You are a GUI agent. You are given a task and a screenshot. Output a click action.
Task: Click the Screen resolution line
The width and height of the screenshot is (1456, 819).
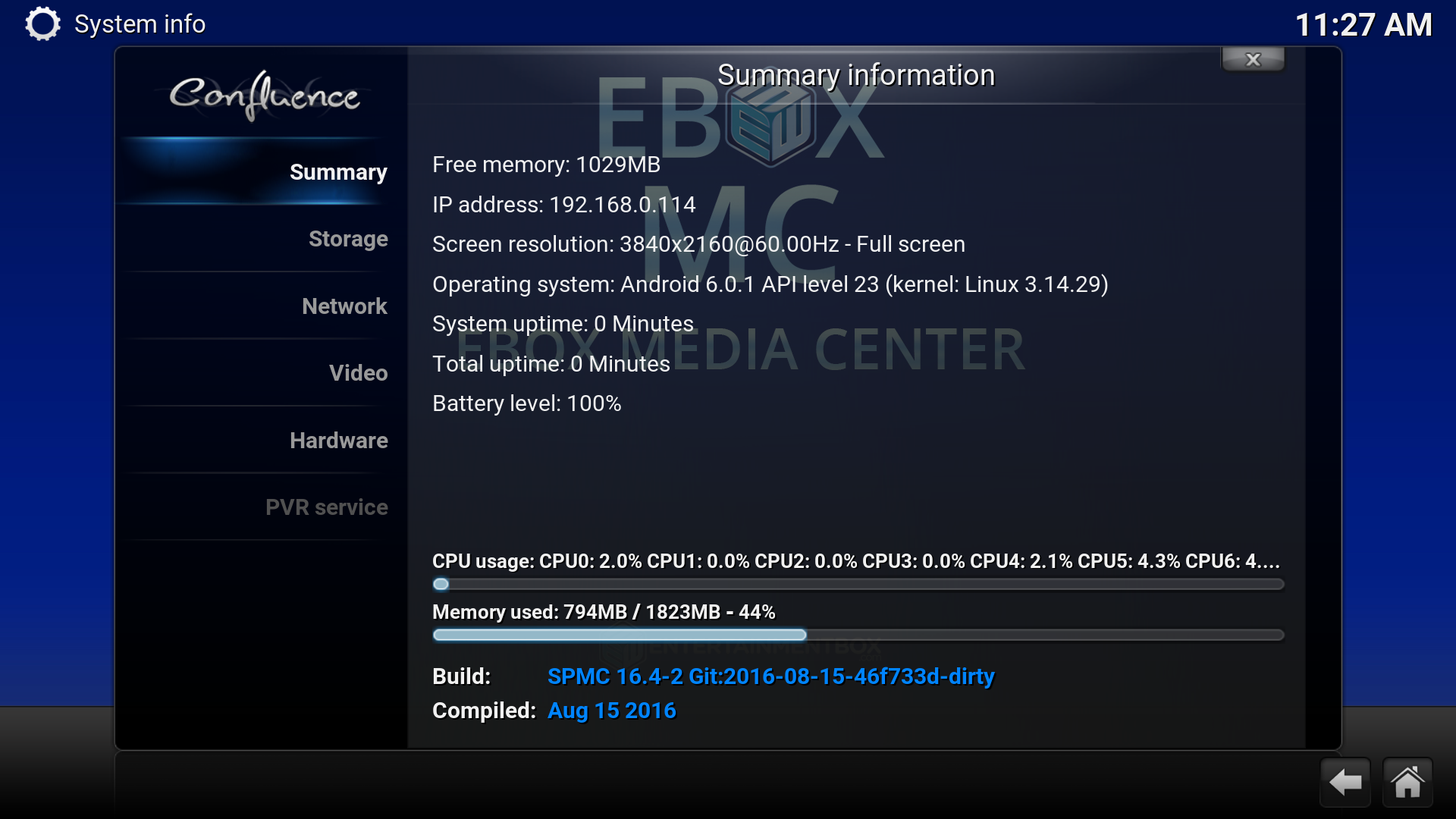click(698, 244)
